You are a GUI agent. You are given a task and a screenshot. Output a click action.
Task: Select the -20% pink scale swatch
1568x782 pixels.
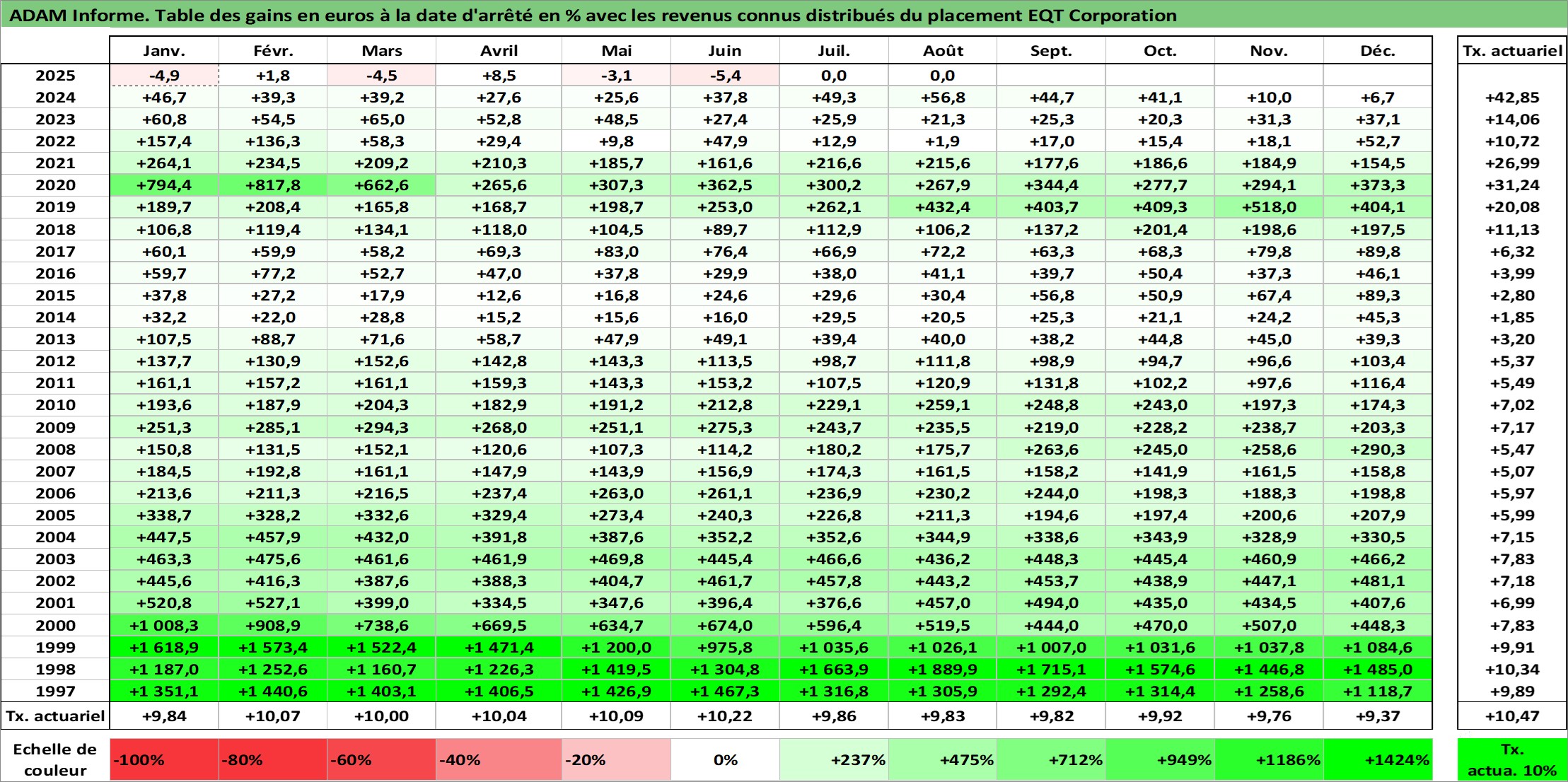[x=616, y=760]
